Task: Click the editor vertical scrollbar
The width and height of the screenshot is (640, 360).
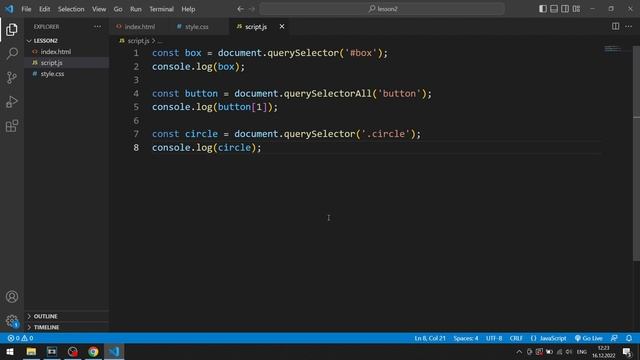Action: click(x=636, y=153)
